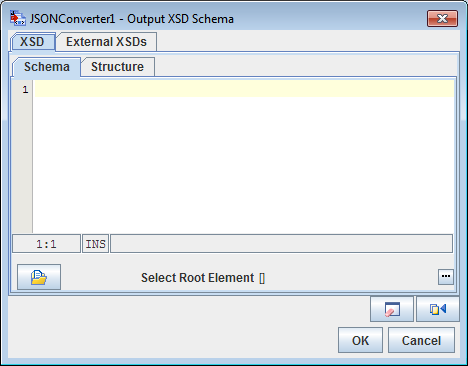Viewport: 468px width, 366px height.
Task: Select the Schema sub-tab
Action: click(x=47, y=67)
